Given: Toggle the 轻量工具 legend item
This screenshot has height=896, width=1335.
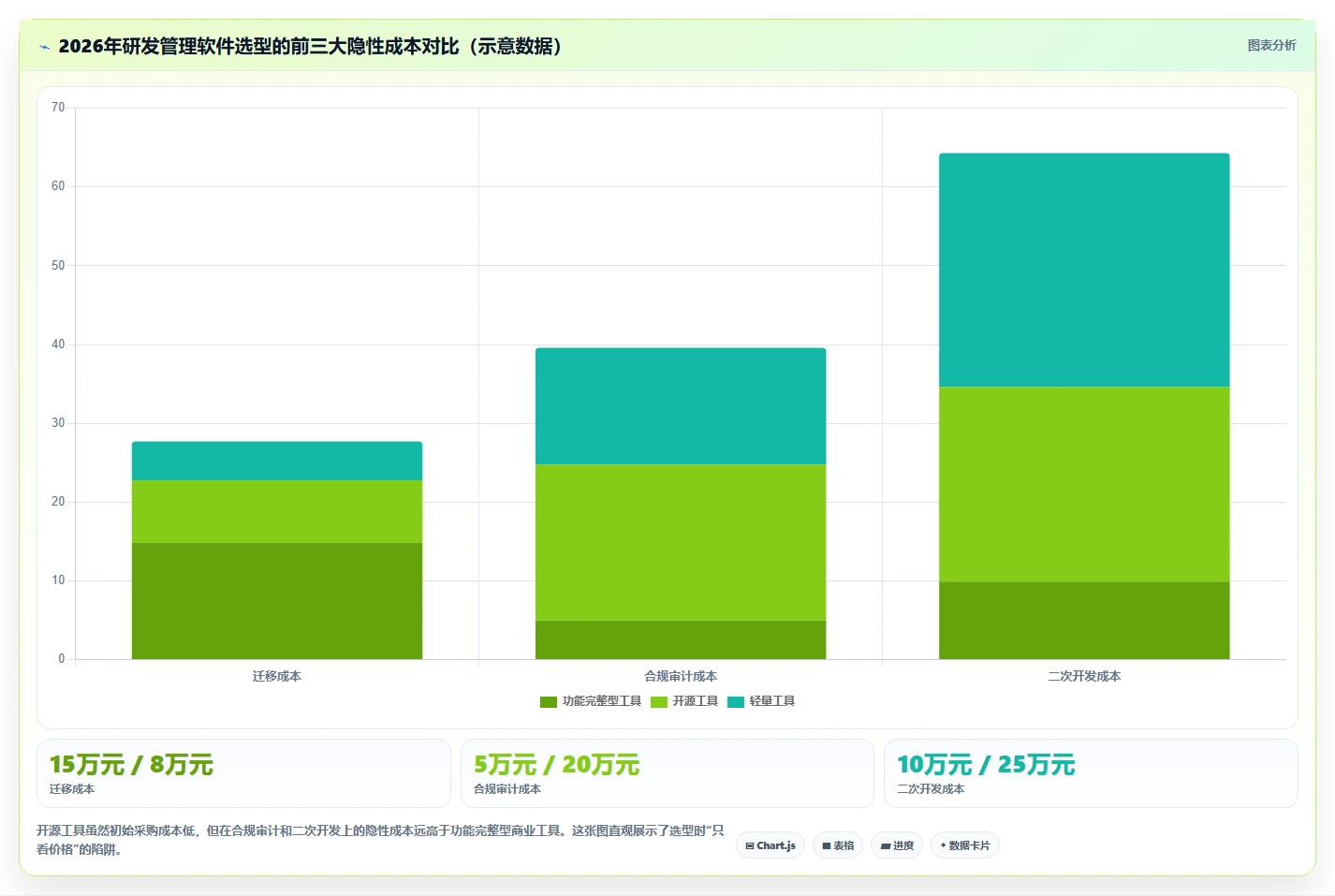Looking at the screenshot, I should click(x=761, y=701).
